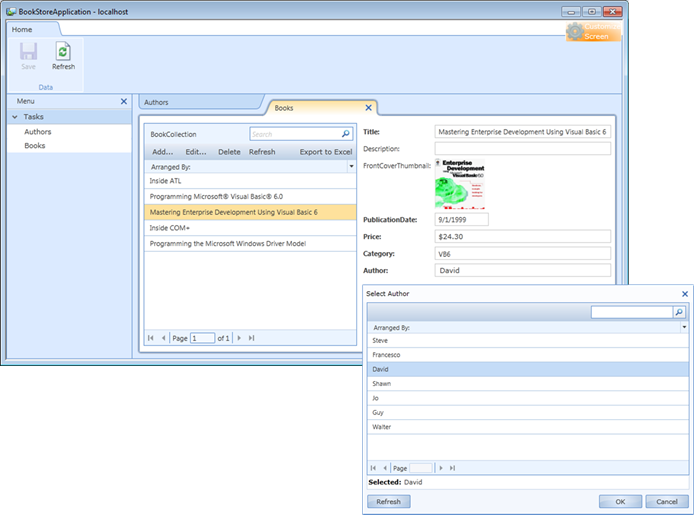Click the search magnifier in BookCollection
The image size is (694, 515).
point(346,133)
